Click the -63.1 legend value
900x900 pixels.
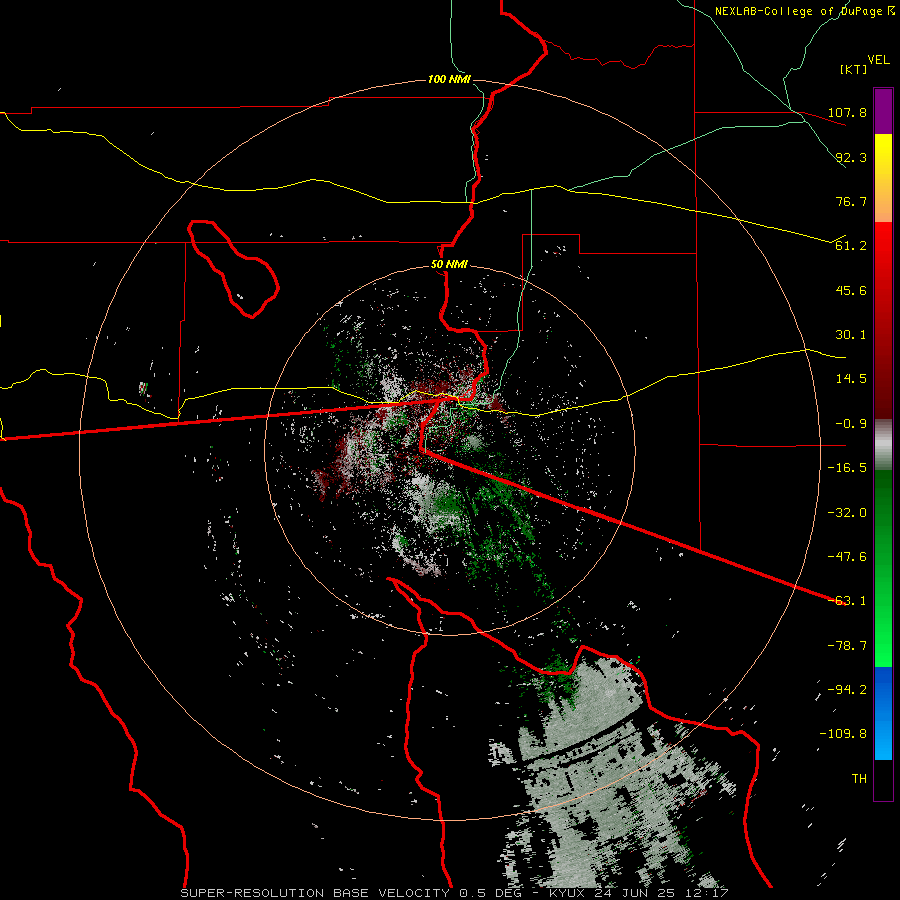(847, 601)
